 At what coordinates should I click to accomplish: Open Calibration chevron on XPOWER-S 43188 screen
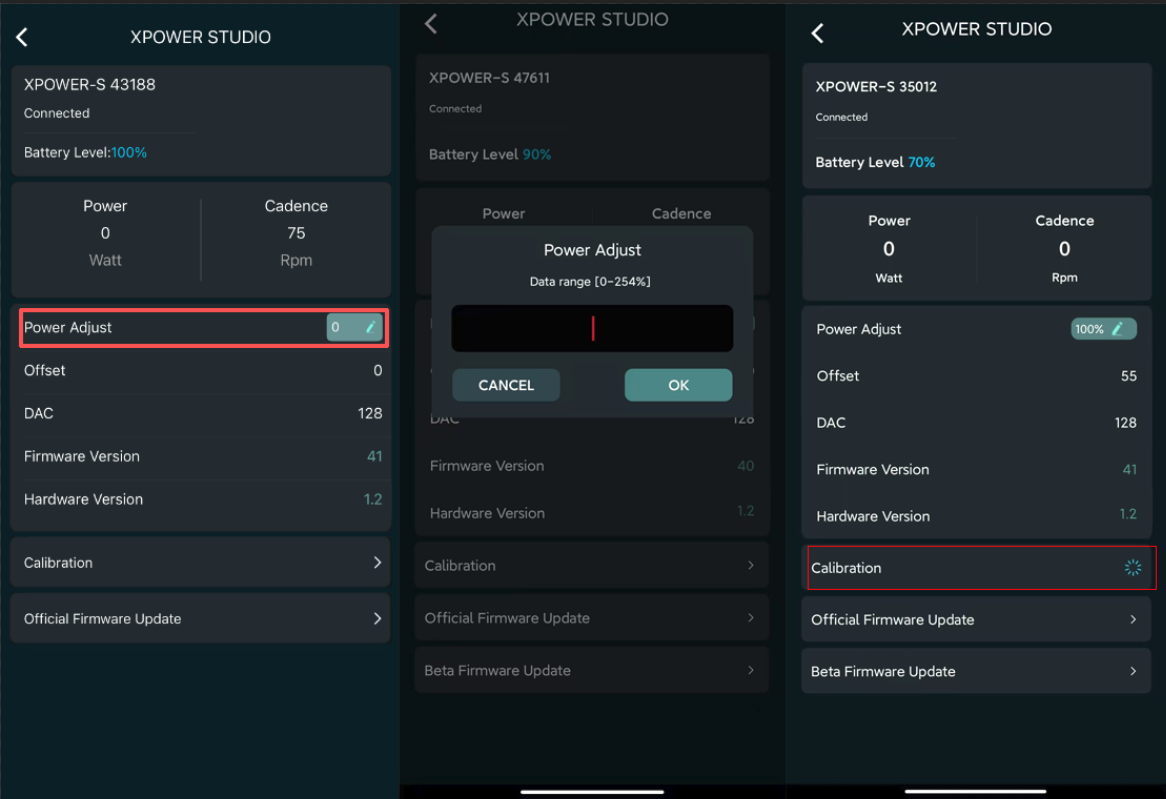377,563
